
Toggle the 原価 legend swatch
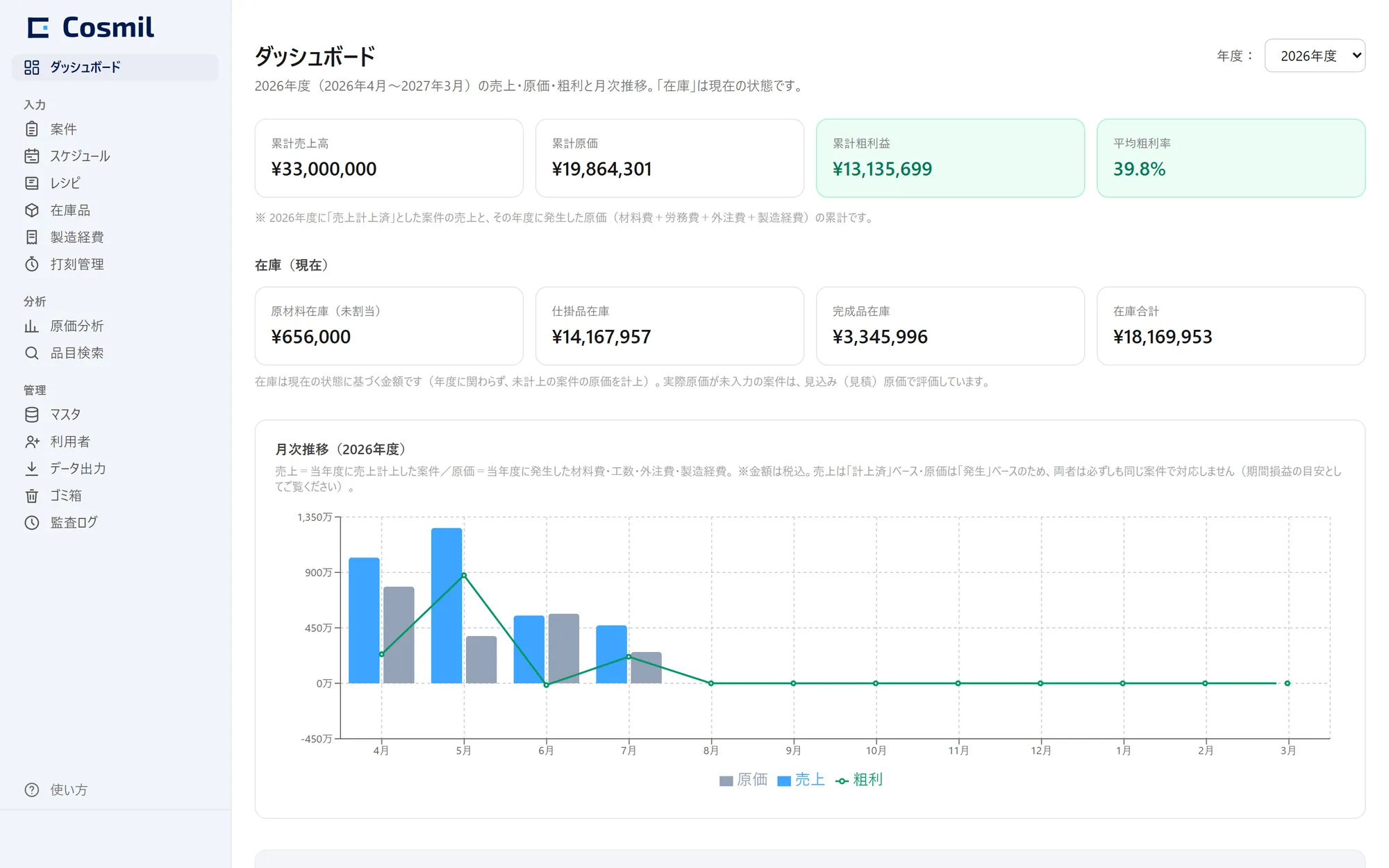(726, 781)
